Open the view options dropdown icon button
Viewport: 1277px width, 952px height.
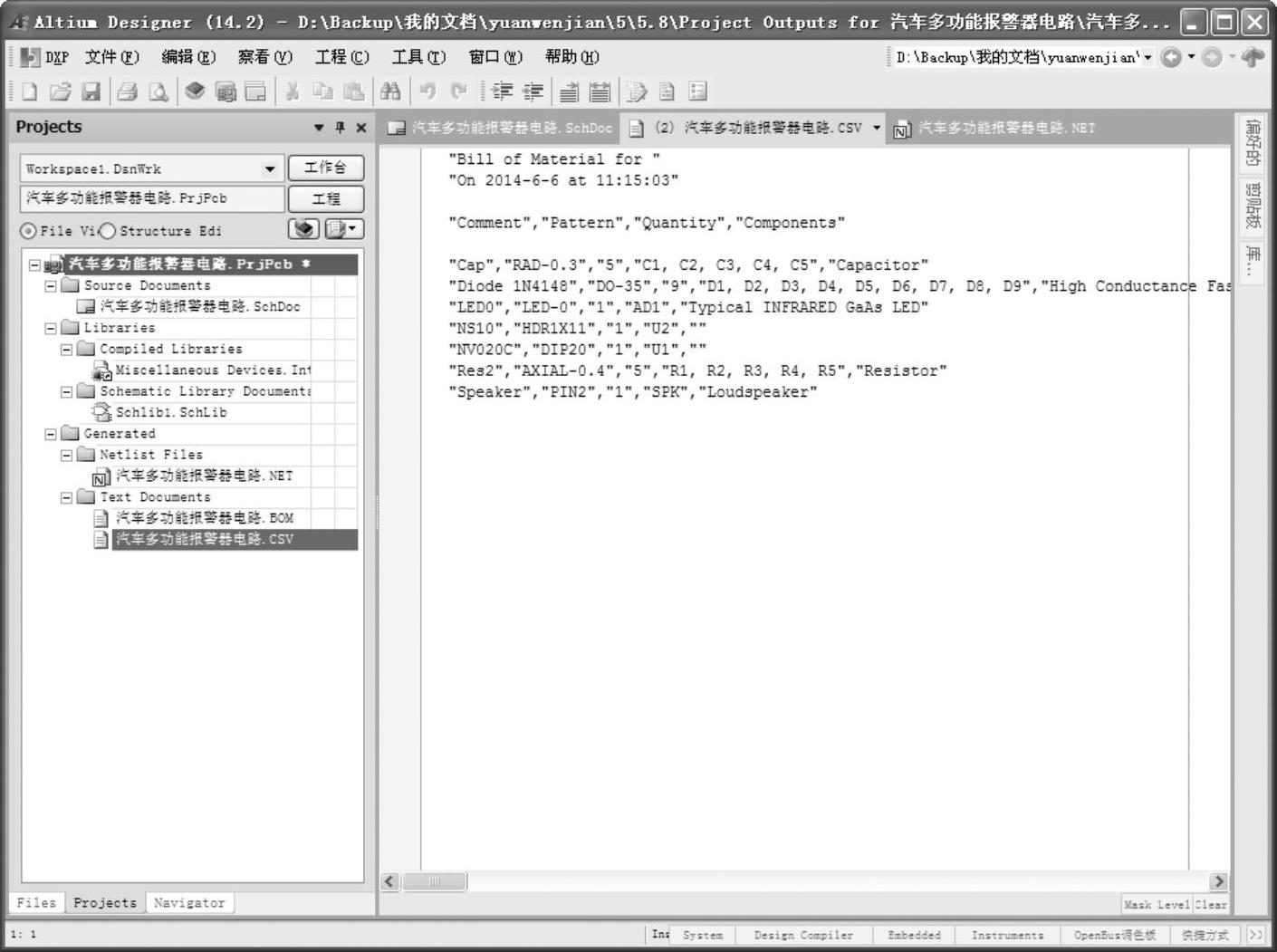click(344, 229)
